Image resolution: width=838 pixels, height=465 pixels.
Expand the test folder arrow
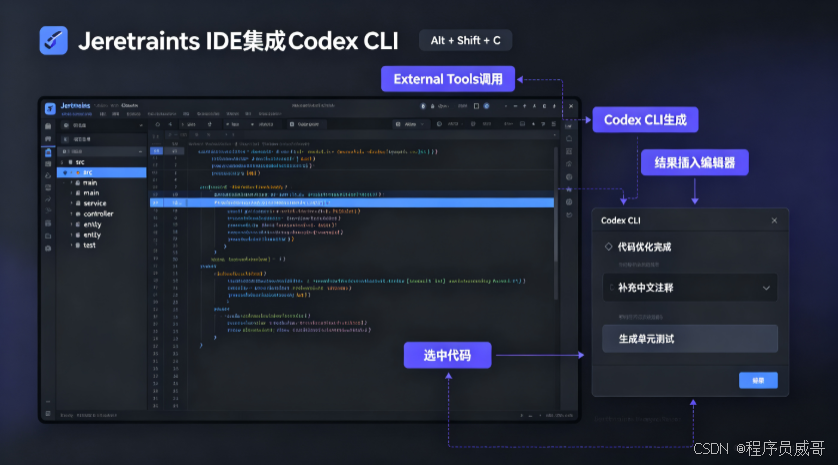click(x=71, y=245)
